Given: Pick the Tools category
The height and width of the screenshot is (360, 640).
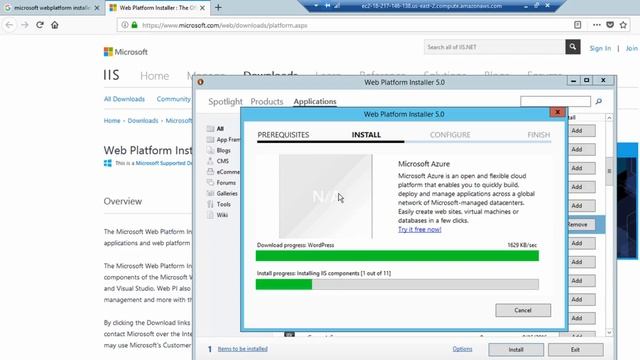Looking at the screenshot, I should [223, 204].
